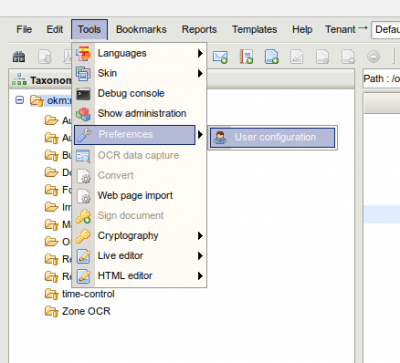Click the notebook with plus toolbar icon
This screenshot has width=400, height=363.
pyautogui.click(x=246, y=57)
